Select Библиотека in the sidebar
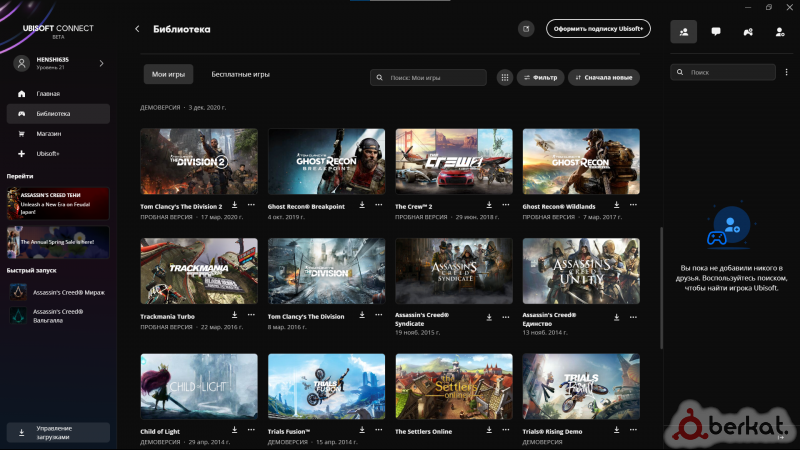This screenshot has width=800, height=450. tap(58, 114)
